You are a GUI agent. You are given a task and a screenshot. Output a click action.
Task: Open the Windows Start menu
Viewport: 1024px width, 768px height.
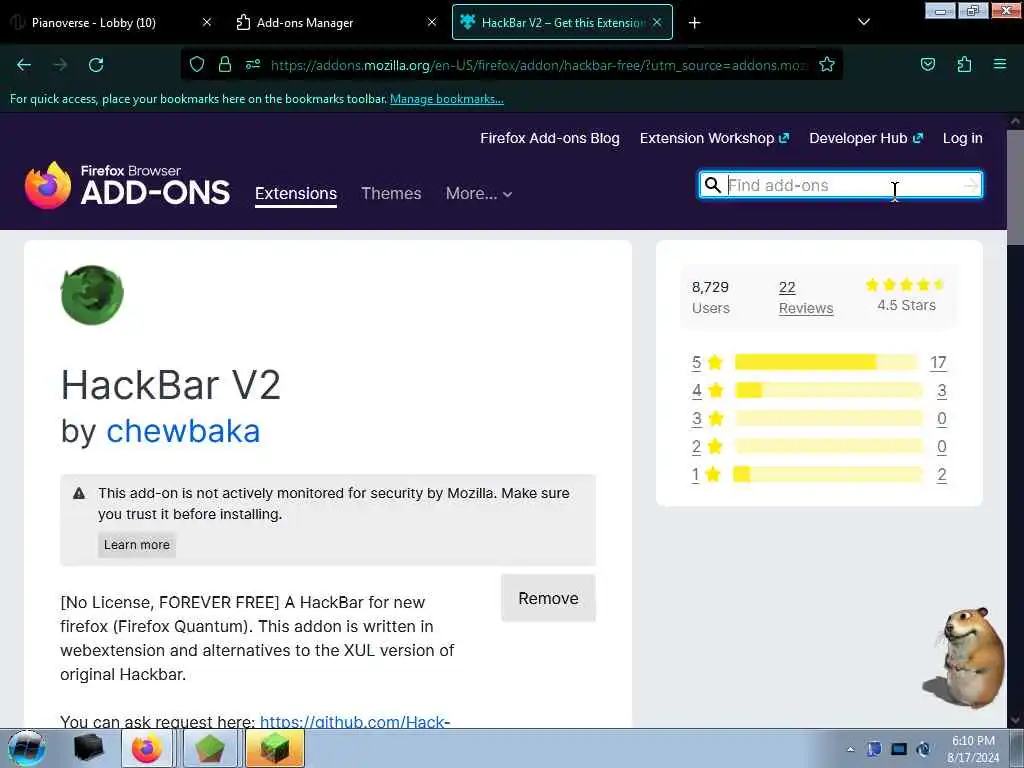[x=26, y=748]
